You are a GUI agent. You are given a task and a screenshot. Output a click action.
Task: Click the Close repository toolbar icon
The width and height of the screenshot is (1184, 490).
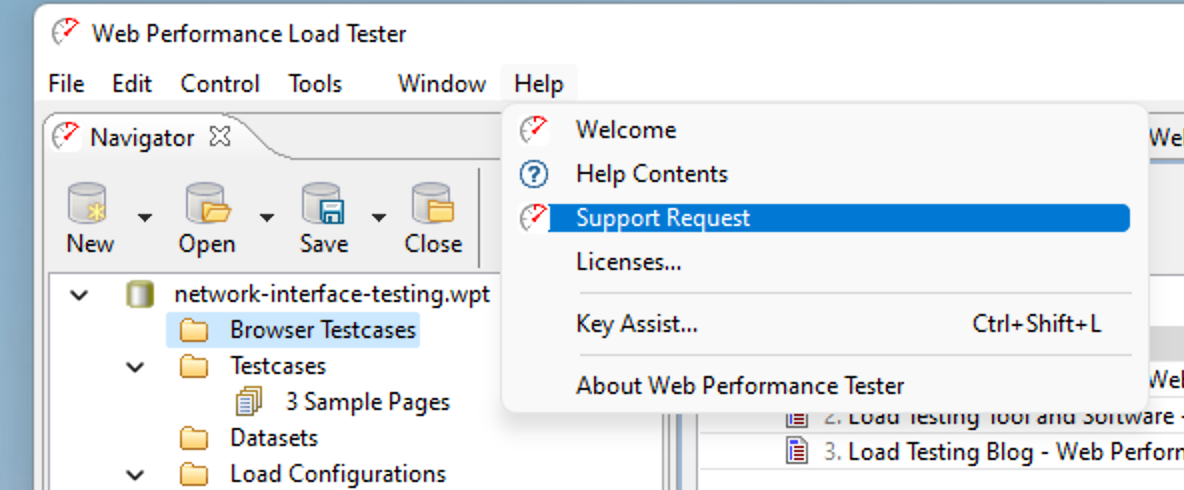pos(433,204)
